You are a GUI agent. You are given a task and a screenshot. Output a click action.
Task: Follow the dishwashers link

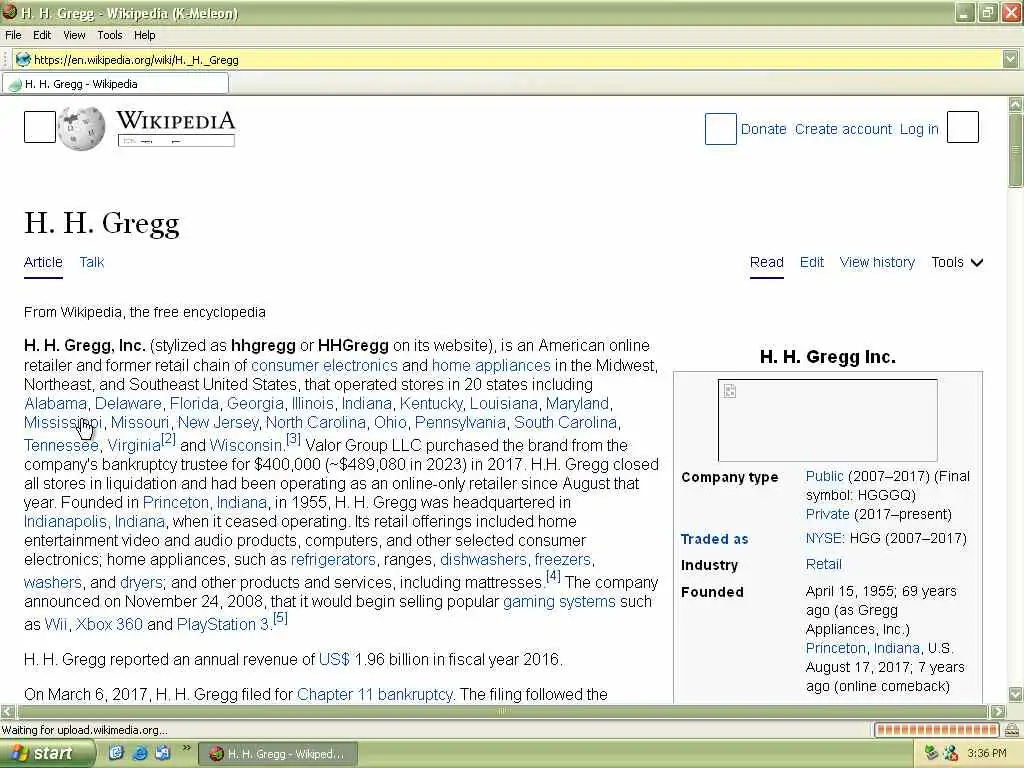coord(483,560)
